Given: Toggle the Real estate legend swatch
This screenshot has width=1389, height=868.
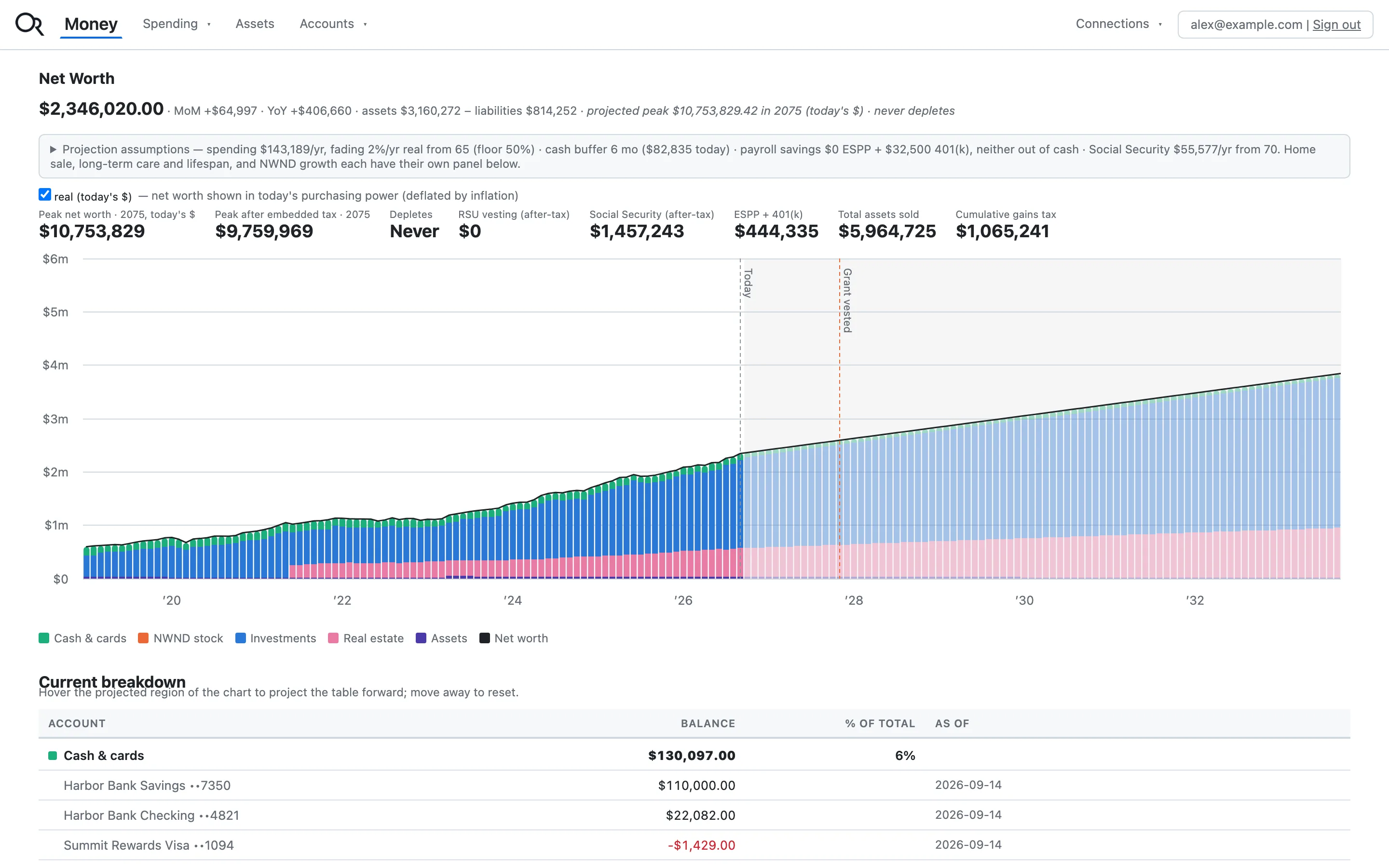Looking at the screenshot, I should [x=333, y=638].
